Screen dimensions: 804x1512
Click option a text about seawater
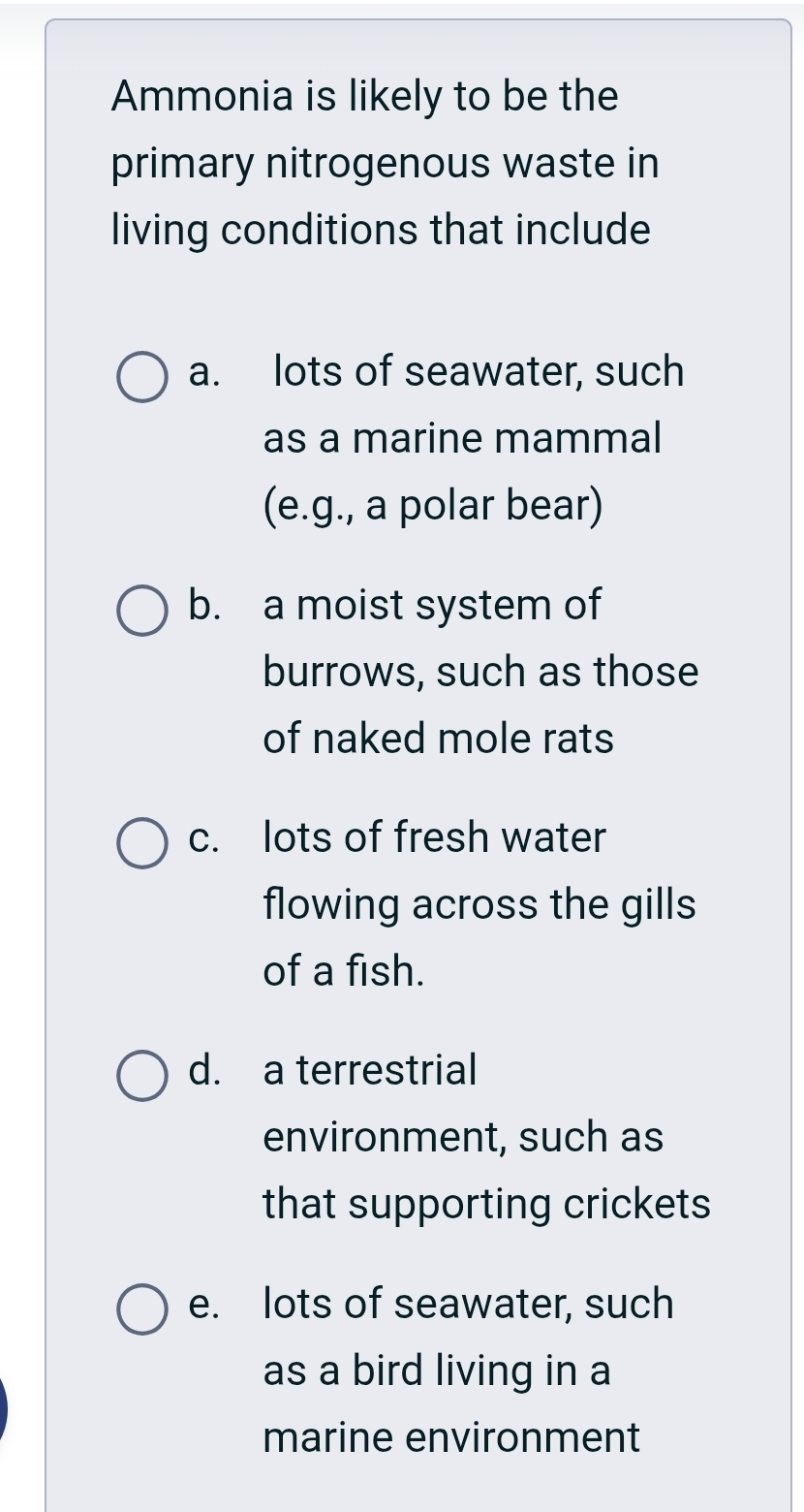click(x=475, y=437)
